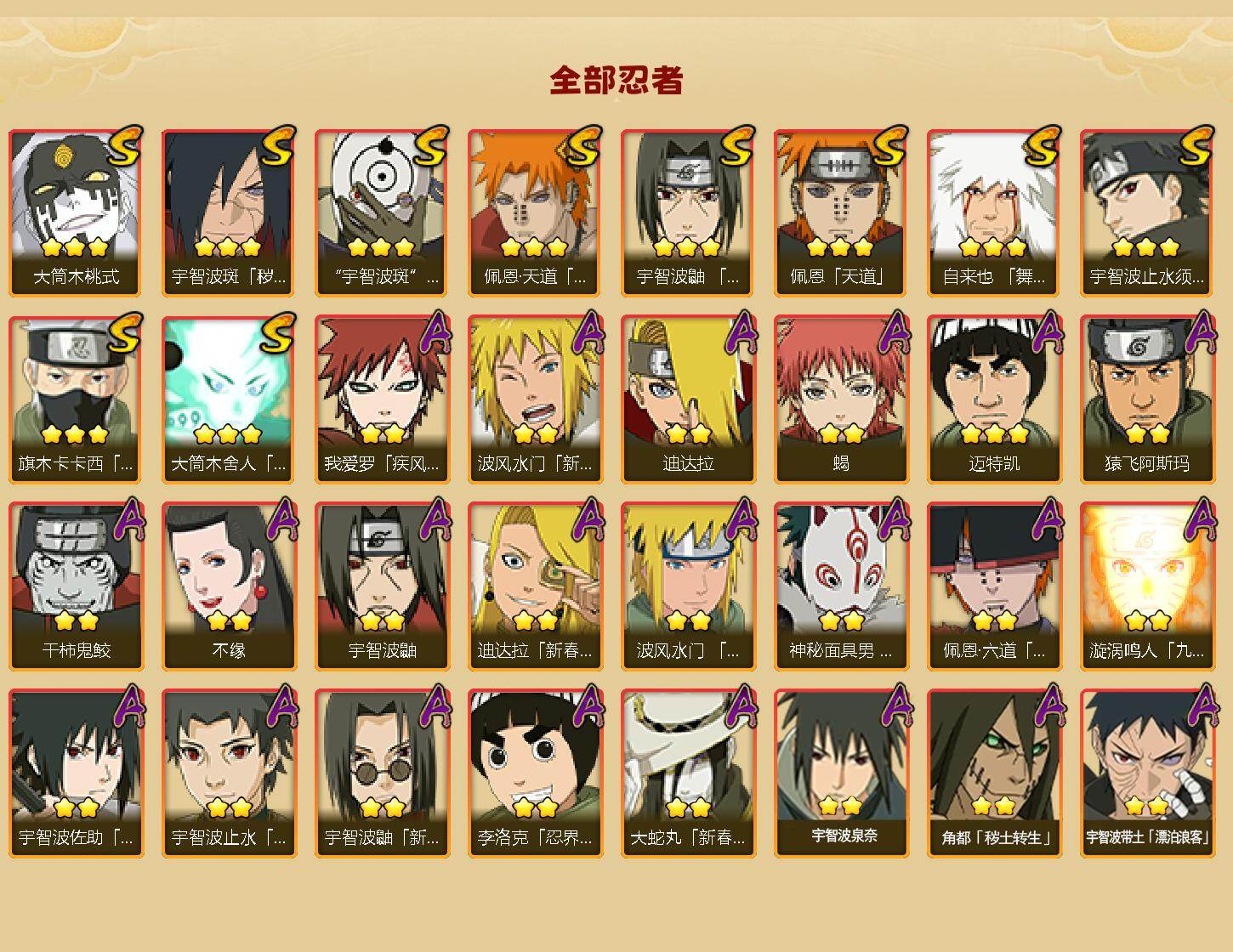Select the 宇智波泉奈 ninja card
Viewport: 1233px width, 952px height.
[x=841, y=773]
